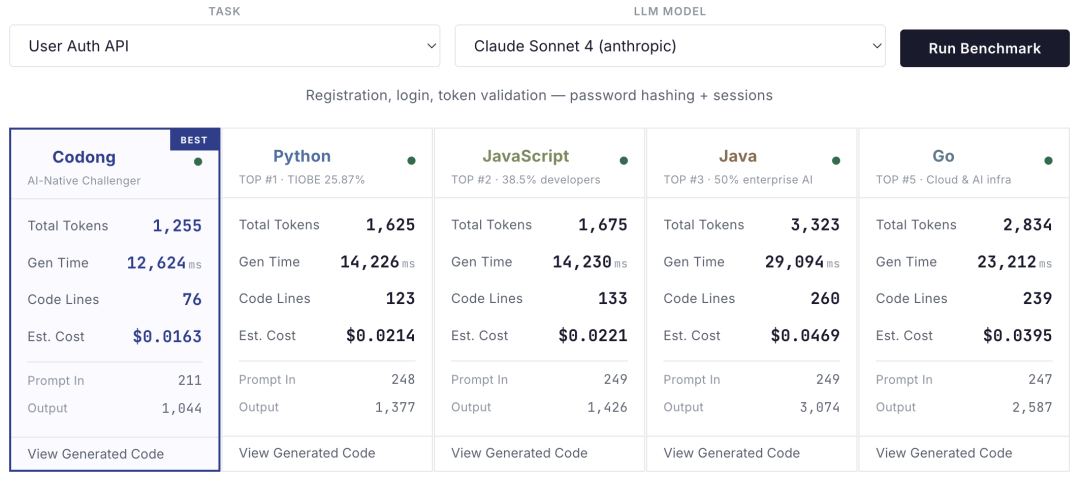
Task: Open the Task dropdown showing User Auth API
Action: [x=225, y=46]
